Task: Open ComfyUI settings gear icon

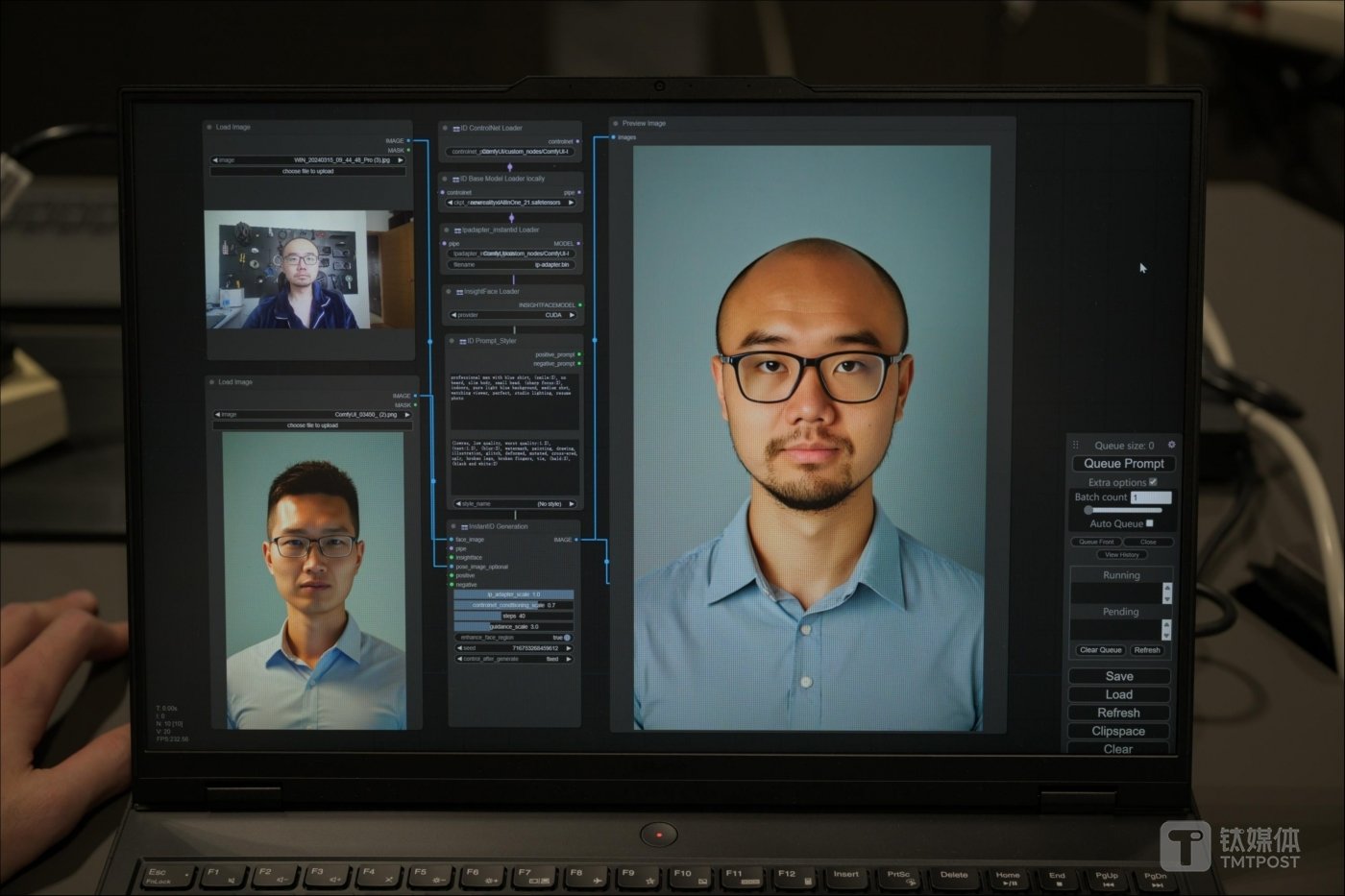Action: click(1171, 445)
